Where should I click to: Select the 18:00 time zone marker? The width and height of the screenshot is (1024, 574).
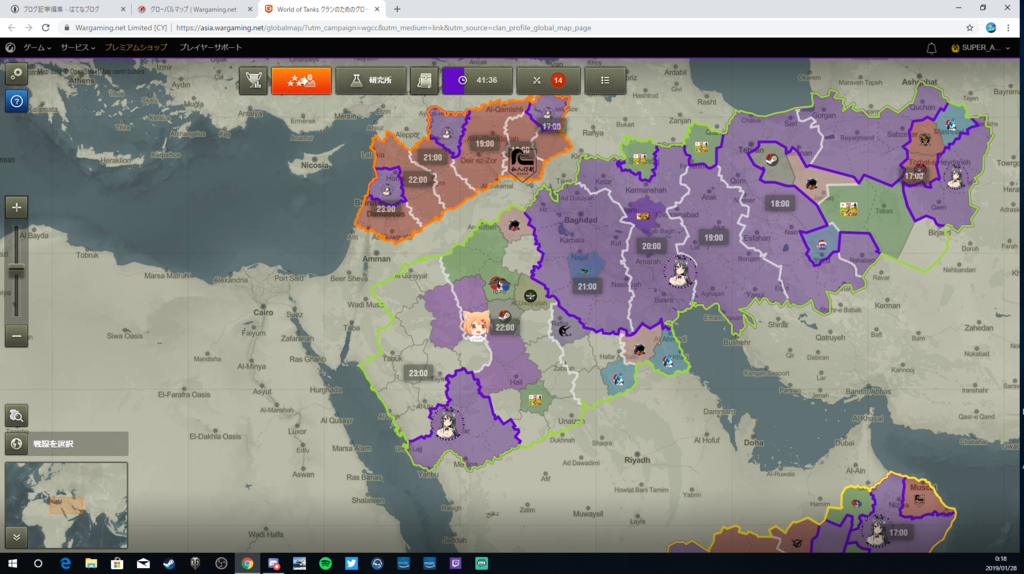click(x=780, y=204)
